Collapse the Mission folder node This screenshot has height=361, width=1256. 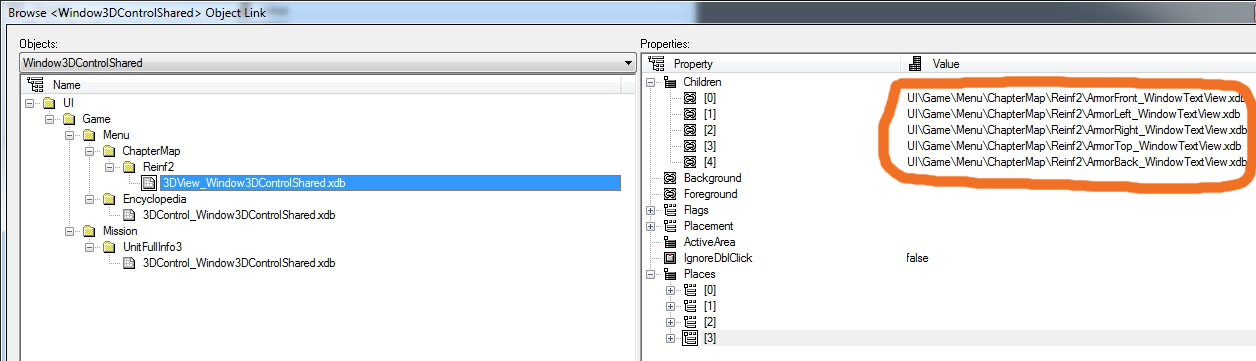point(69,231)
